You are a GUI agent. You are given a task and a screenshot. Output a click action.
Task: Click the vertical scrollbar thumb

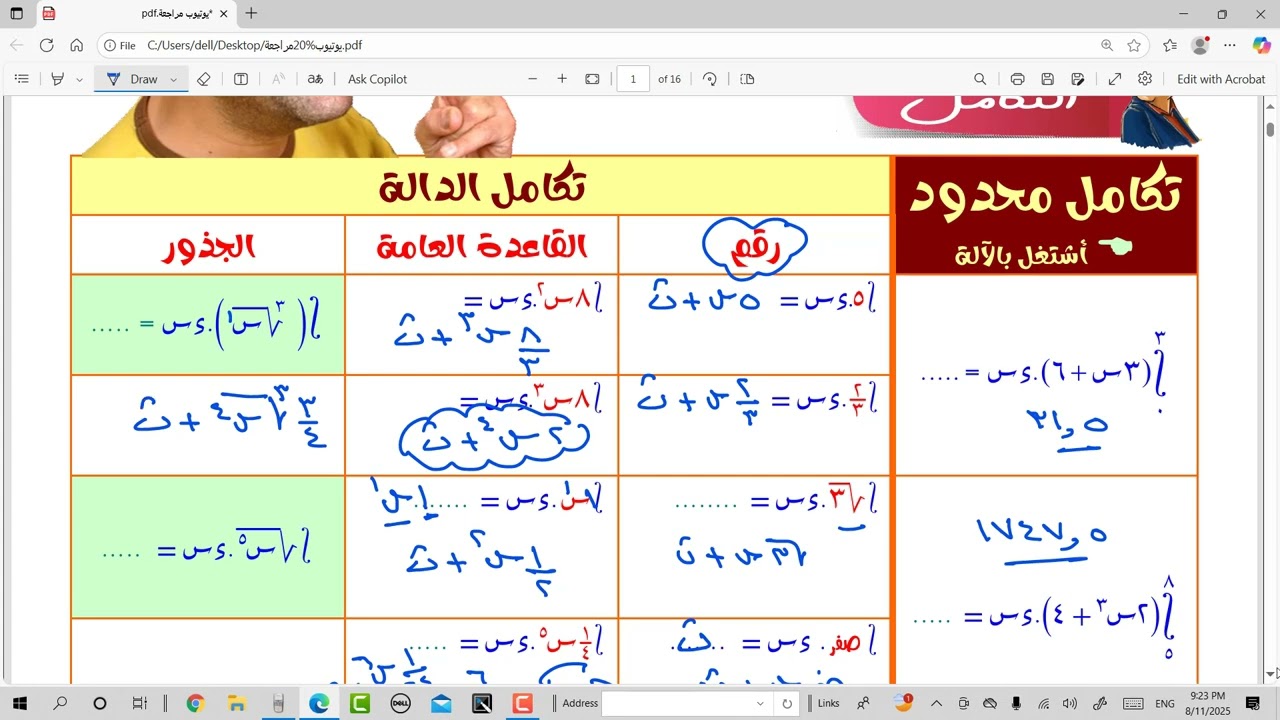click(1271, 129)
